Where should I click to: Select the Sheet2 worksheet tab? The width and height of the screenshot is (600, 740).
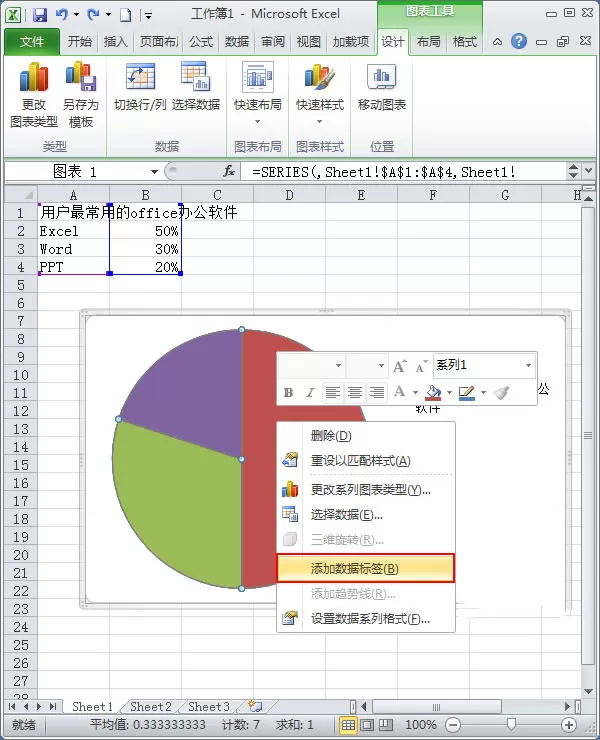click(151, 706)
